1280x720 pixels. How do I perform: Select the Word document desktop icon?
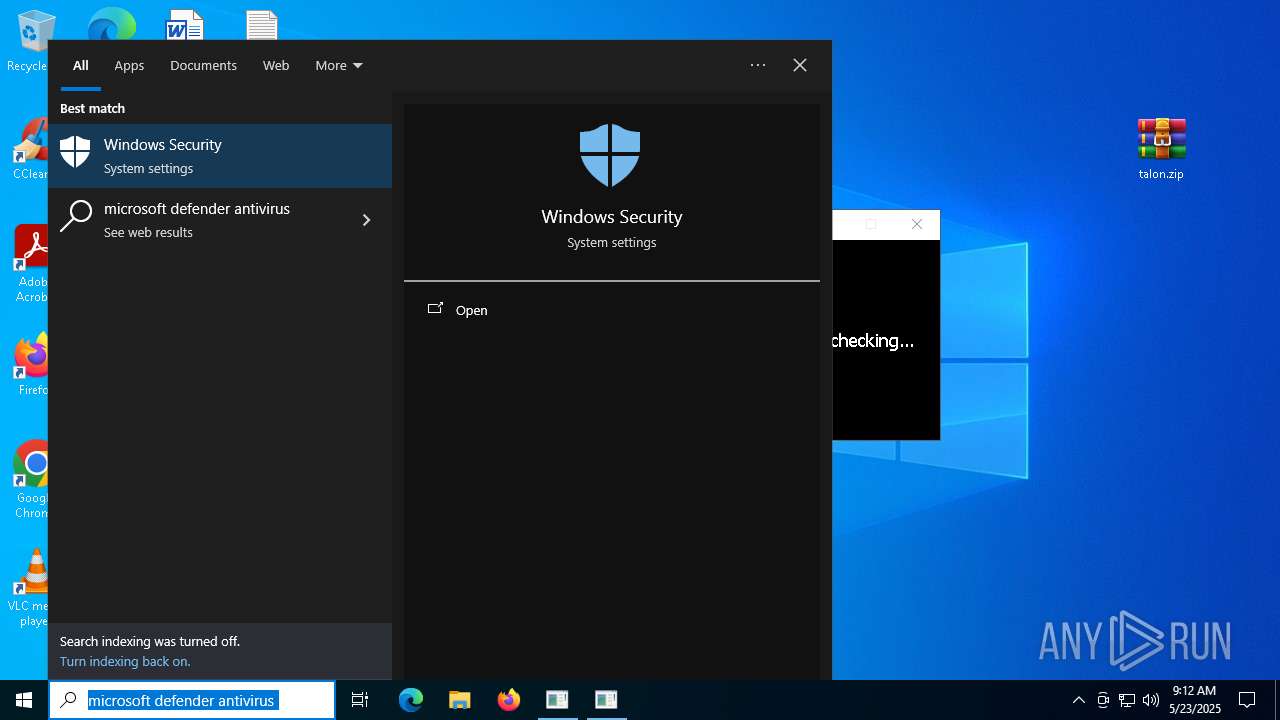pos(185,24)
